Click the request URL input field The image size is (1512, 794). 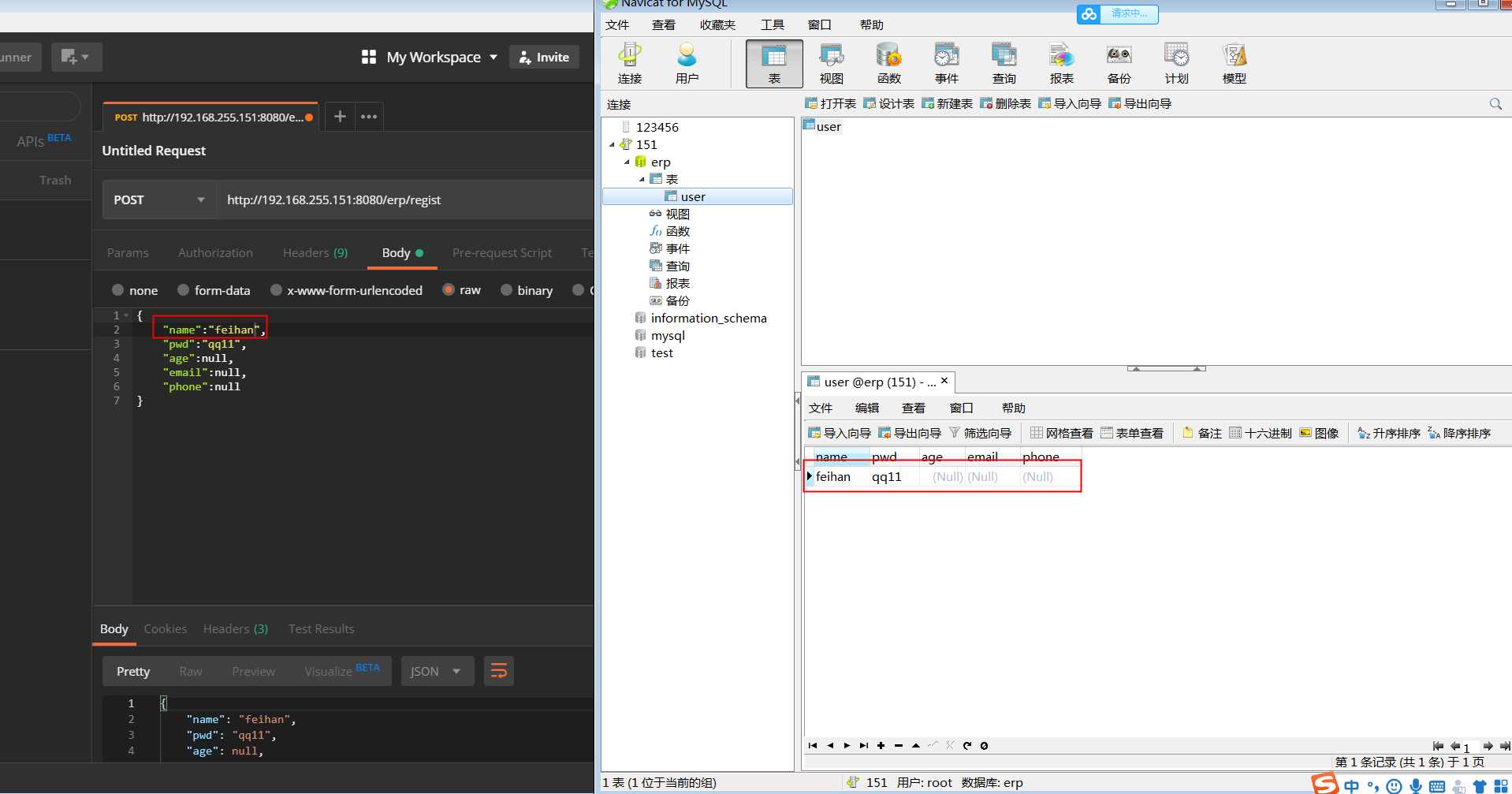(x=406, y=199)
